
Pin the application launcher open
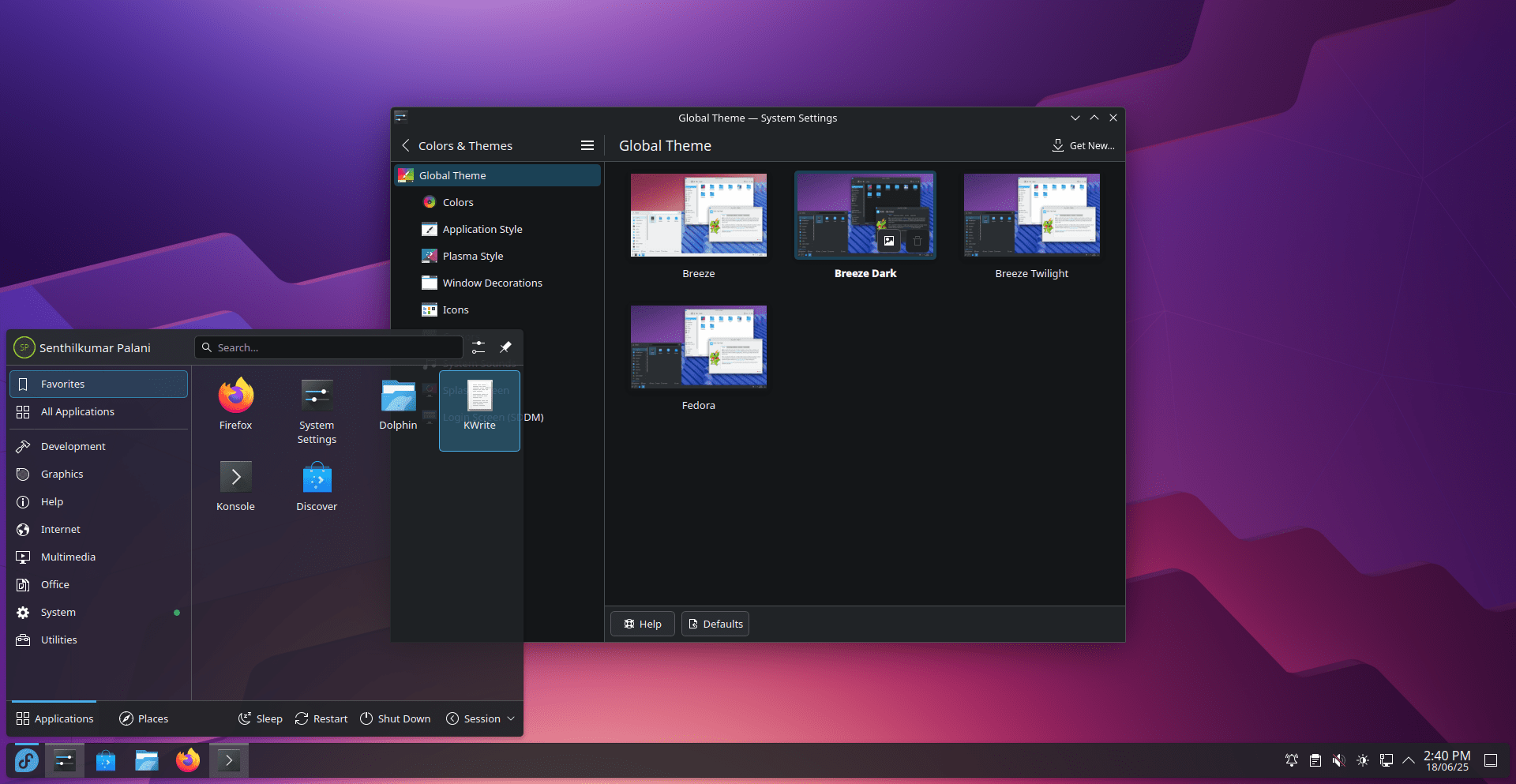coord(505,347)
